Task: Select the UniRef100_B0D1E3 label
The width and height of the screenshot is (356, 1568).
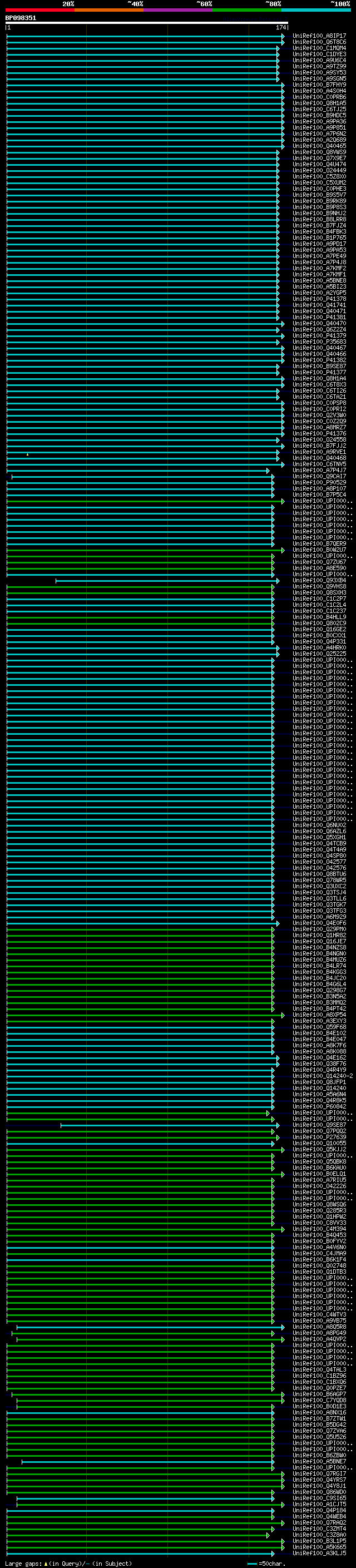Action: [319, 1406]
